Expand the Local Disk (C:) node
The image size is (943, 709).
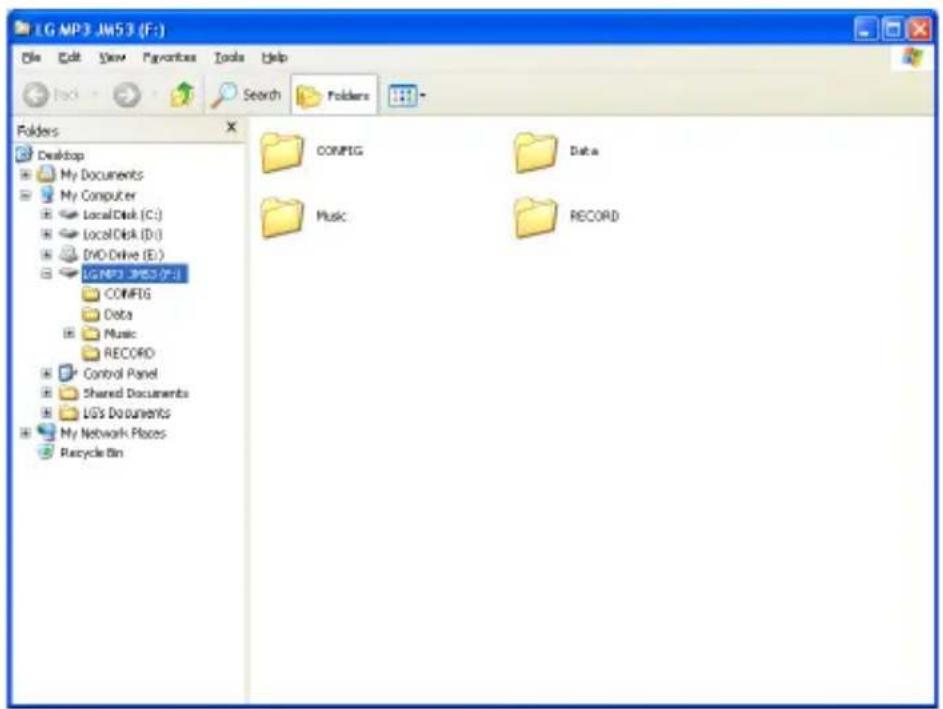tap(46, 215)
